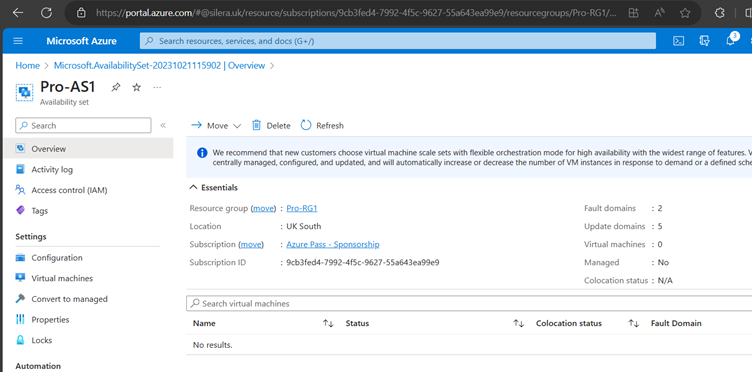Click the Convert to managed wrench icon
This screenshot has width=752, height=372.
point(20,298)
